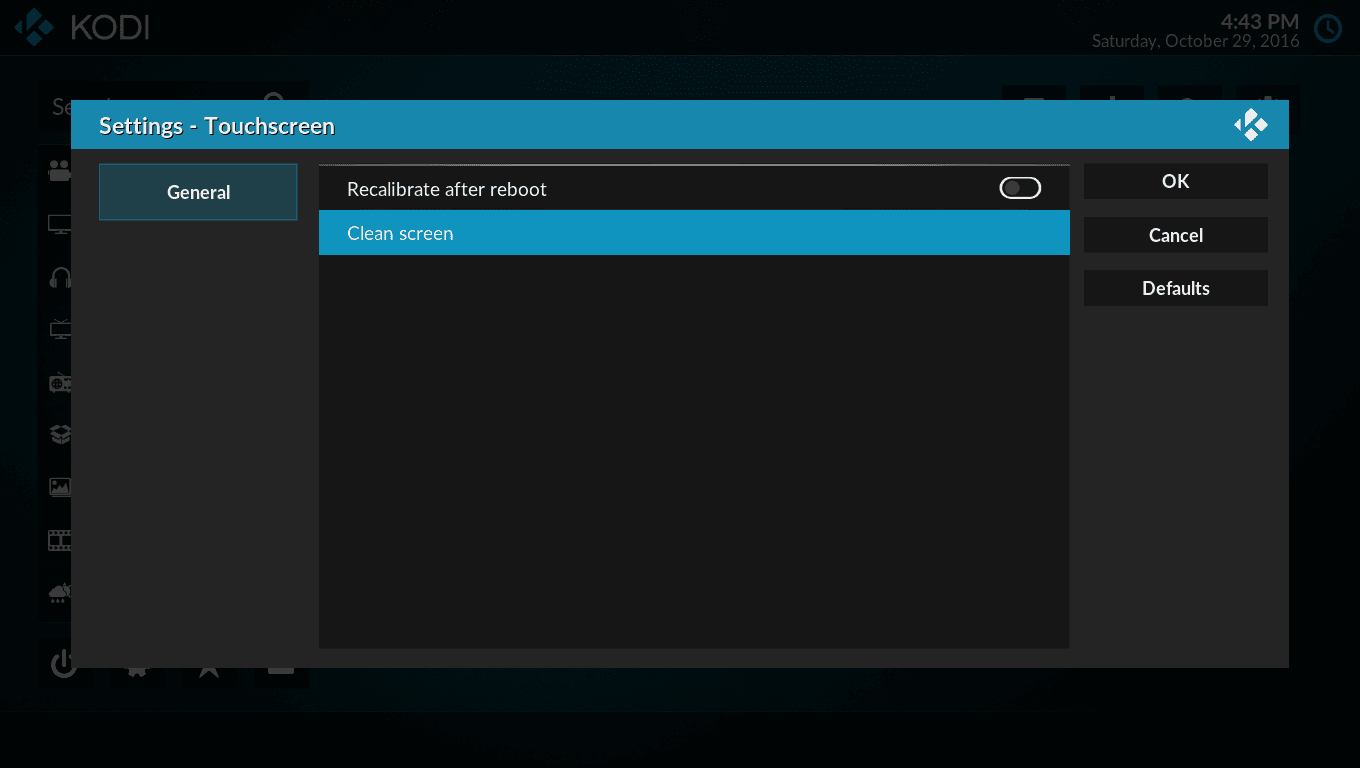1360x768 pixels.
Task: Click the clock icon near the time
Action: click(1328, 28)
